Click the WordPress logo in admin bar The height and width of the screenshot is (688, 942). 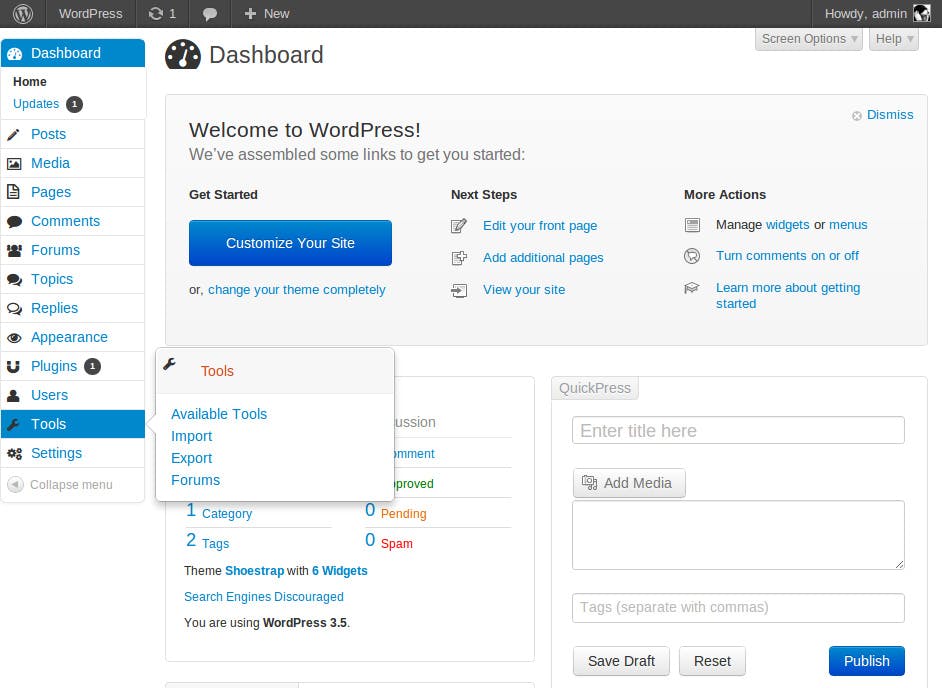pos(23,13)
